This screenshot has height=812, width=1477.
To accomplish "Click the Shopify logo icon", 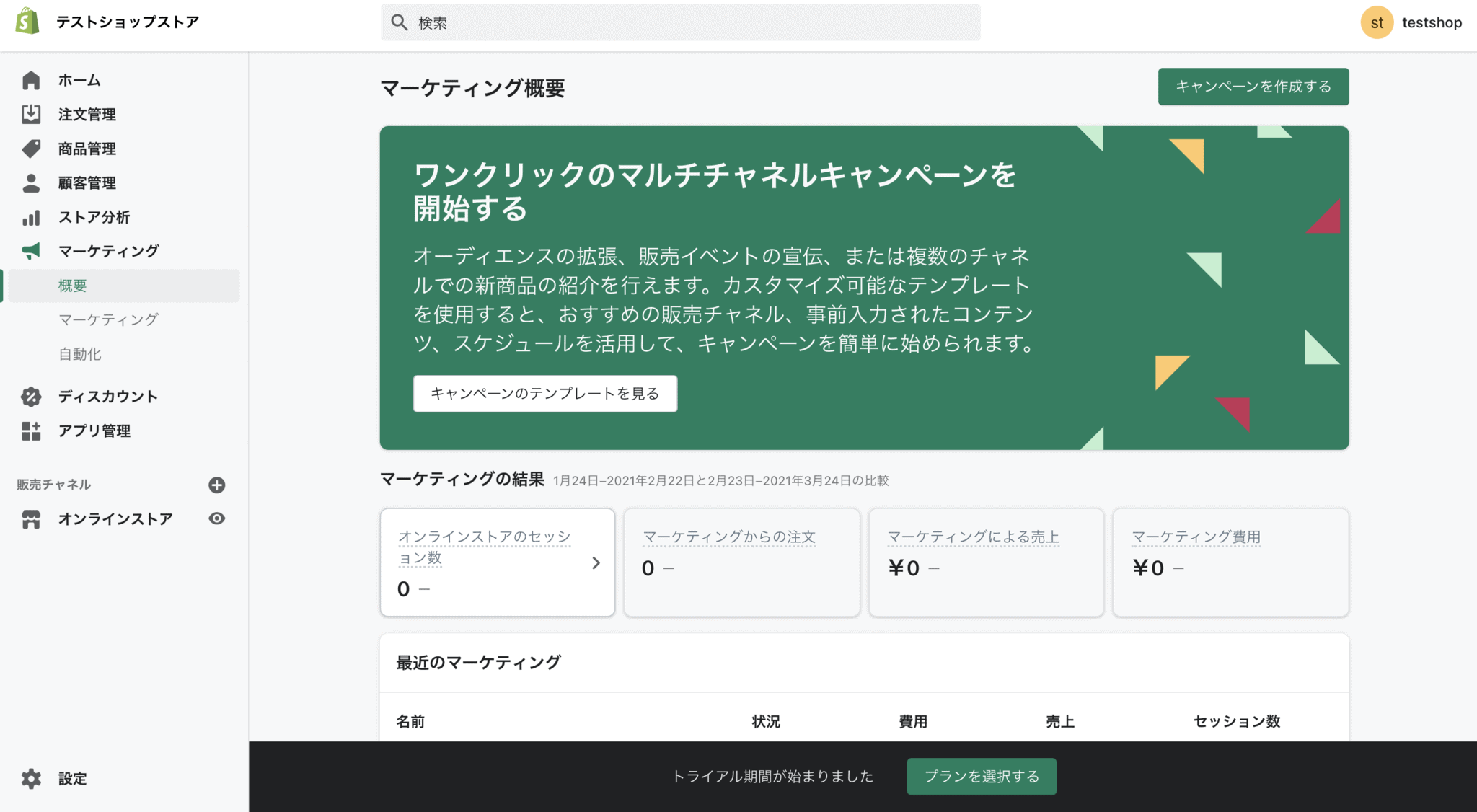I will point(26,21).
